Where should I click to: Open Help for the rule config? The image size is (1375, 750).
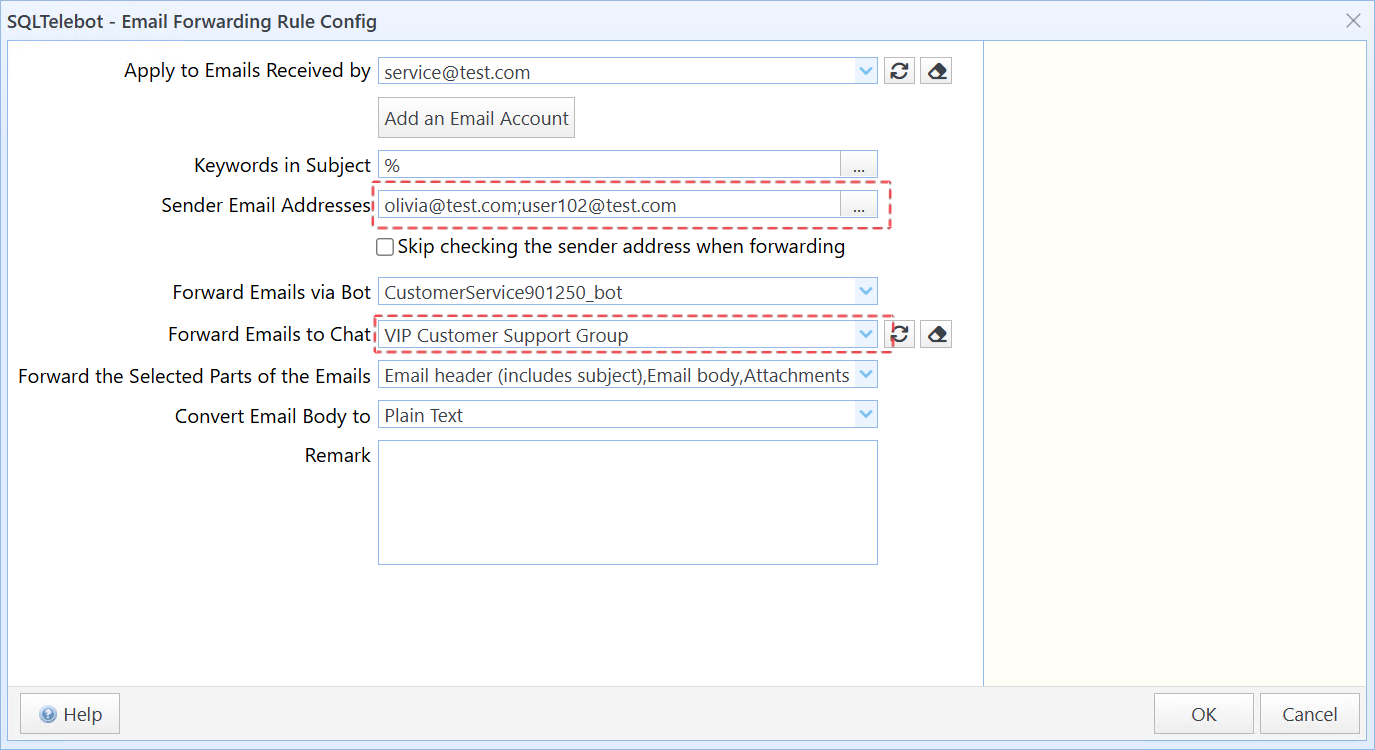click(70, 714)
